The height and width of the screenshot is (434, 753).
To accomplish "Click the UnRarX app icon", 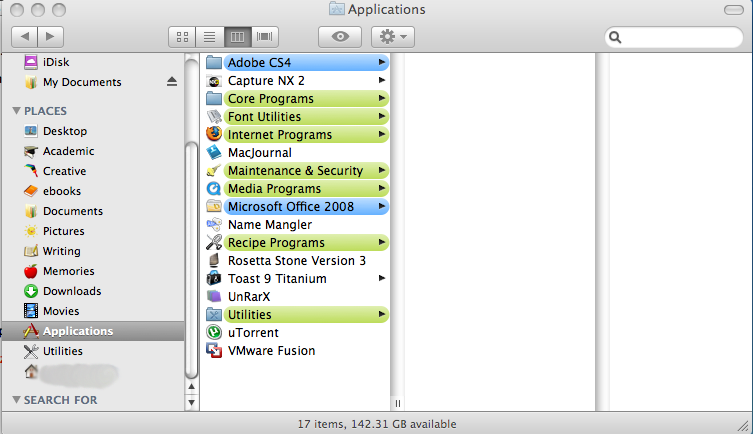I will (214, 297).
